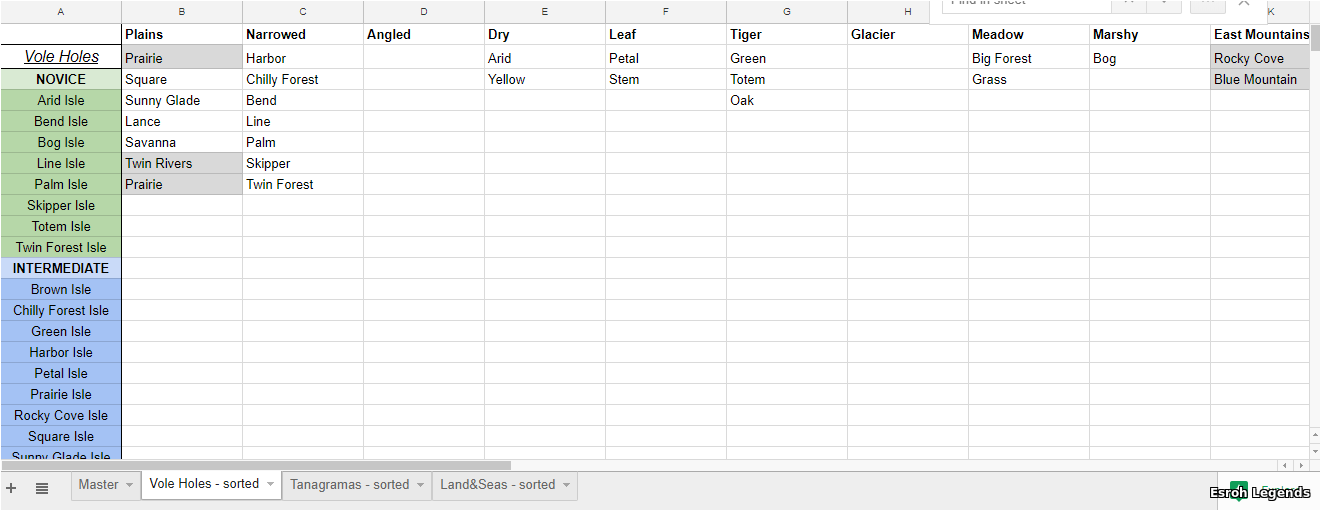Select the Chilly Forest Isle cell

(61, 310)
